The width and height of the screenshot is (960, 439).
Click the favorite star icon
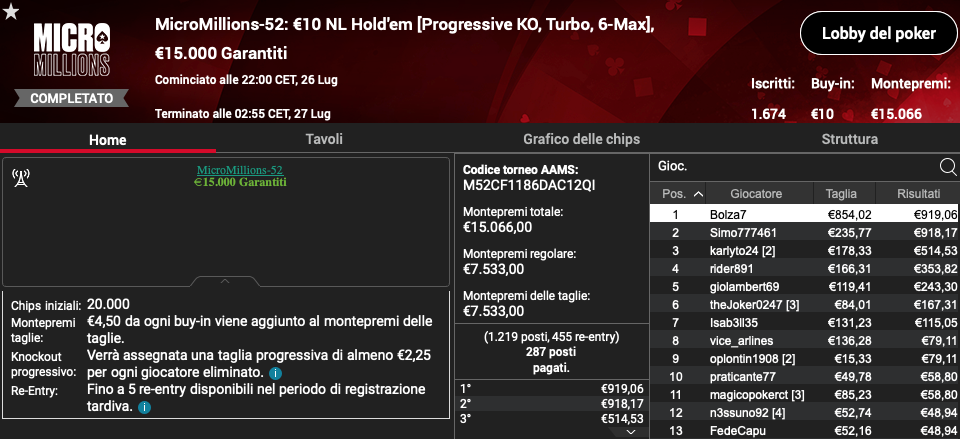[x=11, y=10]
